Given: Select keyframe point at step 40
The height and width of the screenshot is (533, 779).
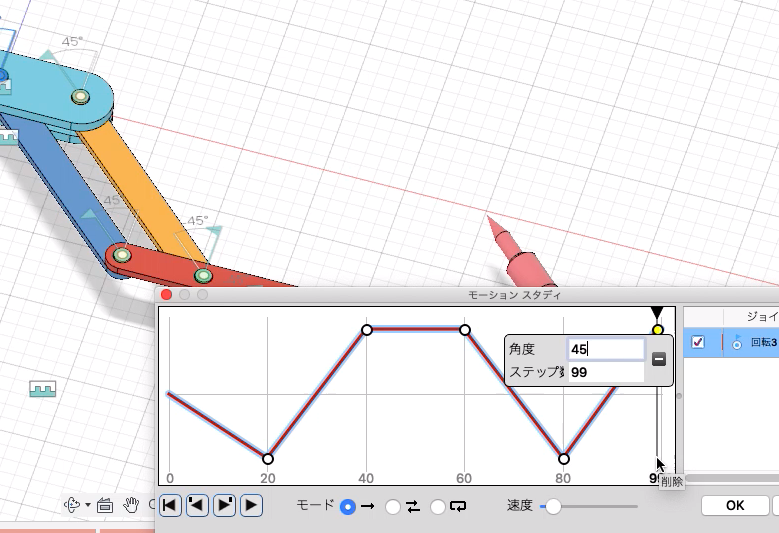Looking at the screenshot, I should click(x=367, y=330).
